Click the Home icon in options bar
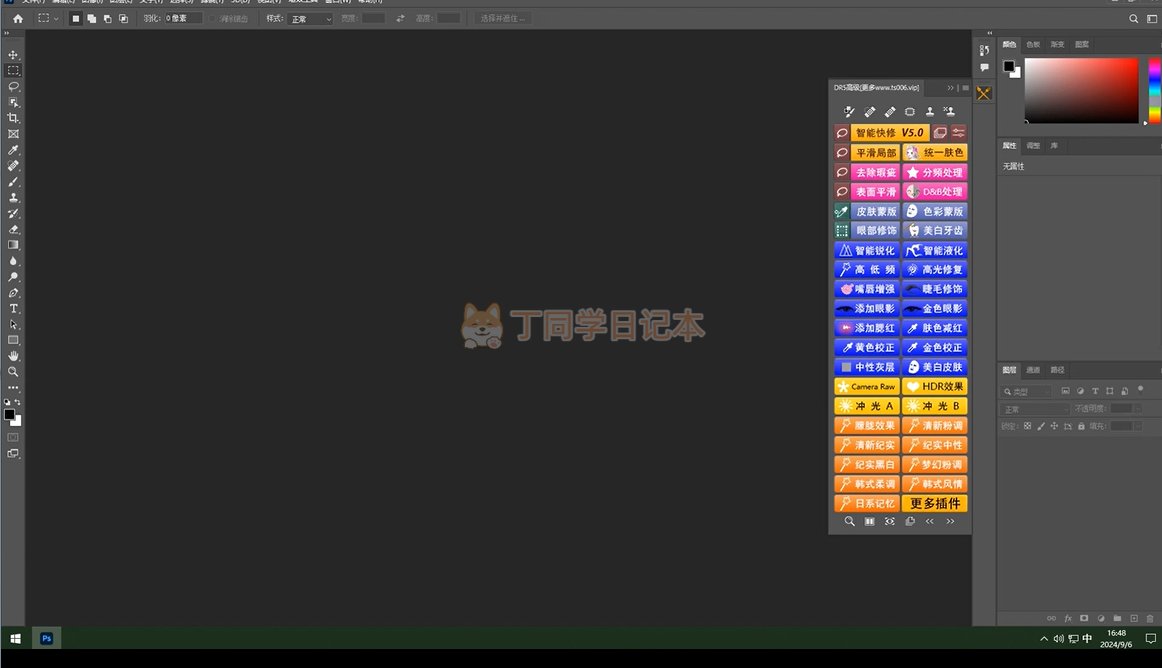Image resolution: width=1162 pixels, height=668 pixels. point(17,19)
